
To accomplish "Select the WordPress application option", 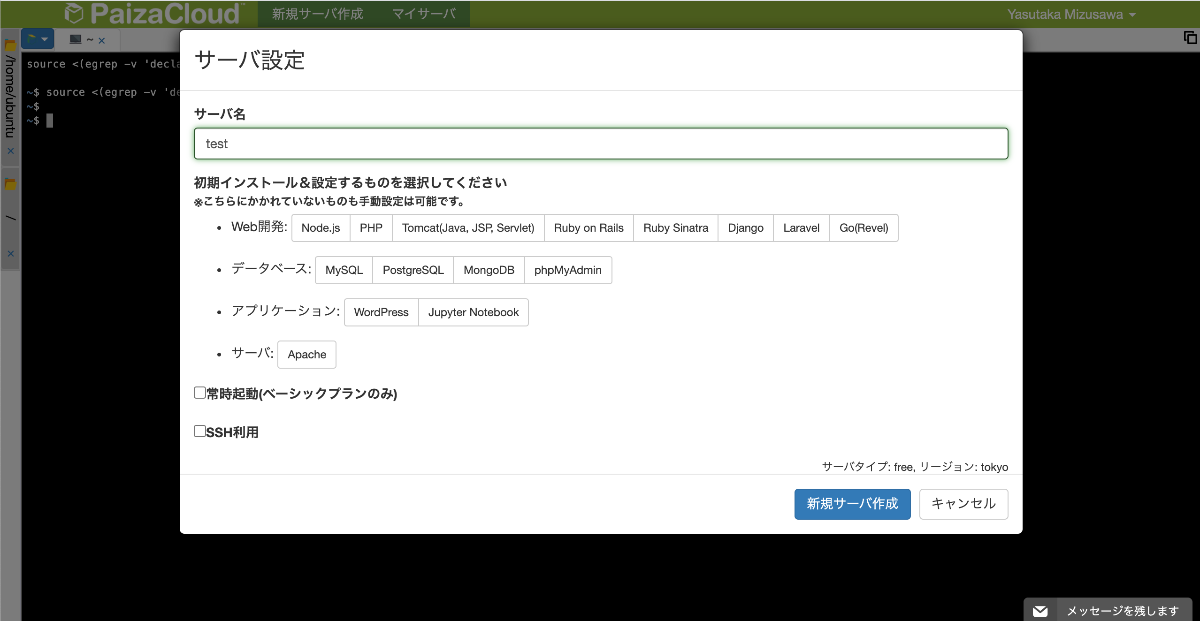I will (381, 312).
